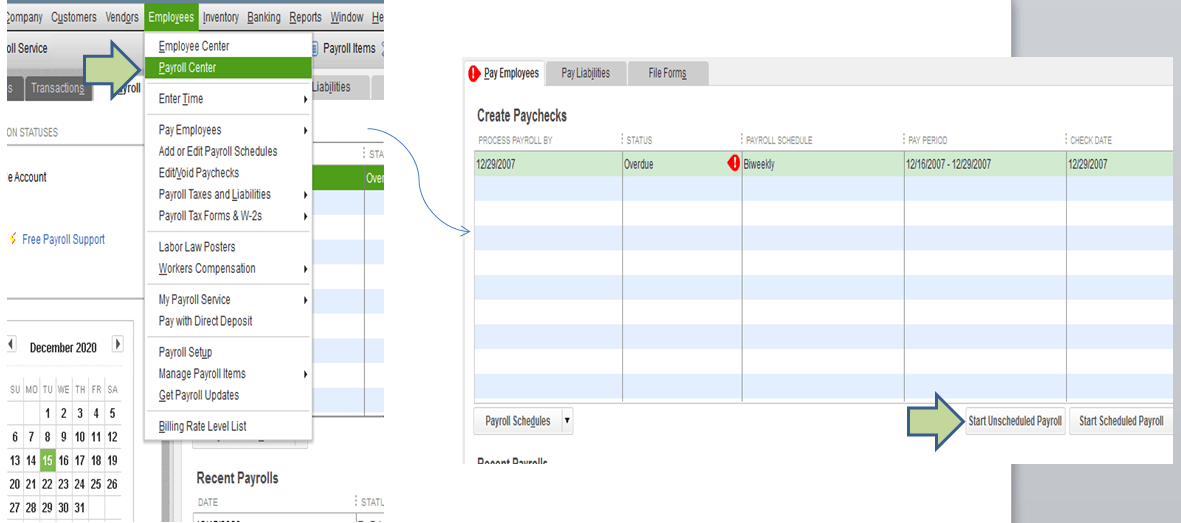Viewport: 1181px width, 523px height.
Task: Switch to the Transactions tab
Action: pyautogui.click(x=58, y=88)
